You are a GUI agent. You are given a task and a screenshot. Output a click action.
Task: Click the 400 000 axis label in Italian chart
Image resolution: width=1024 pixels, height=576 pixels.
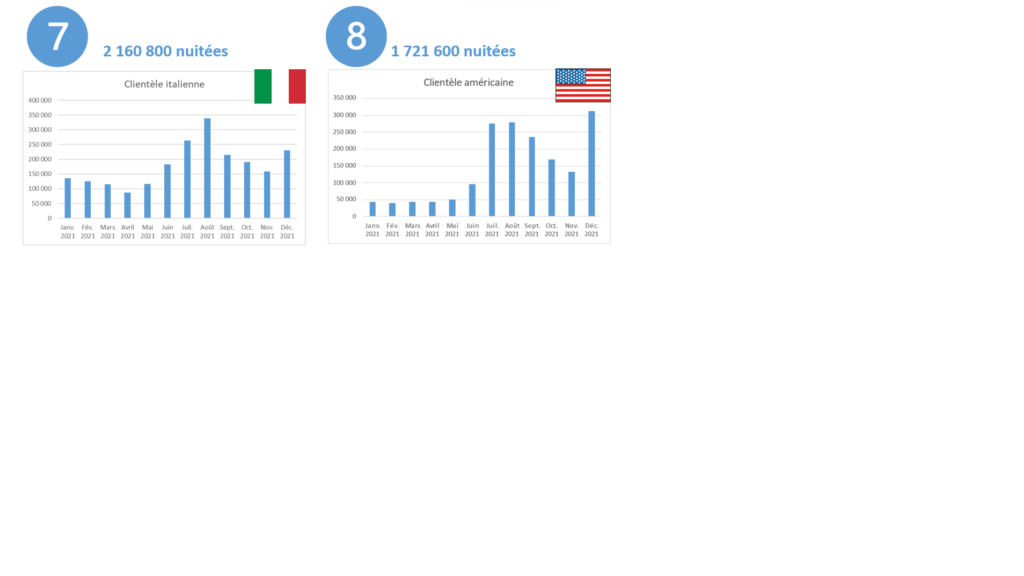click(x=40, y=101)
